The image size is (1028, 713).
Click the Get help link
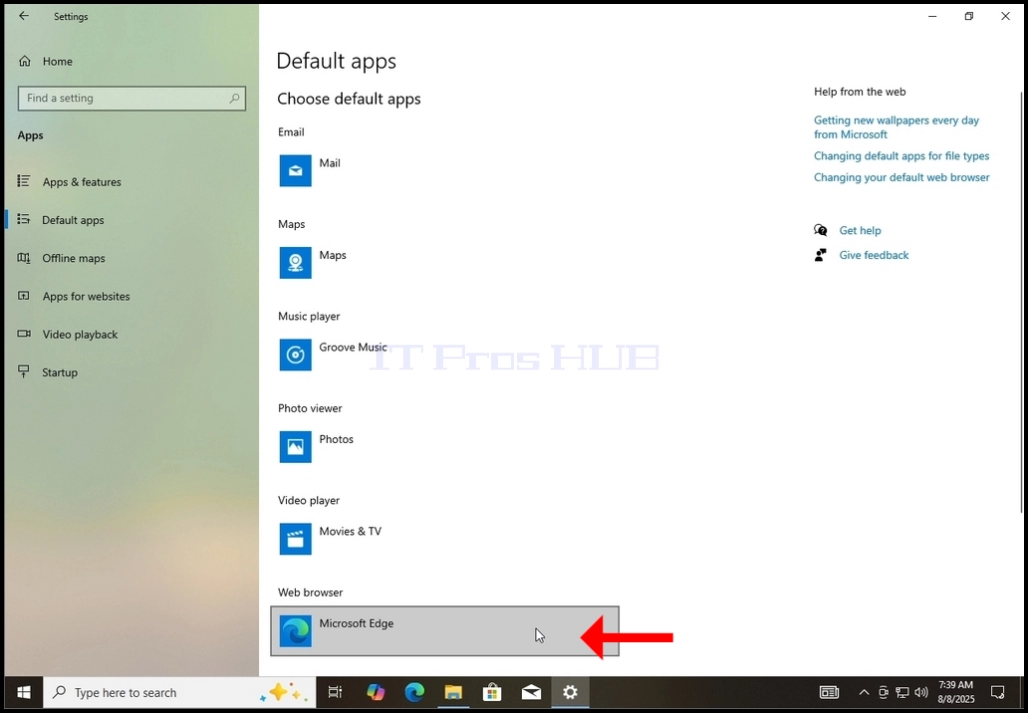pyautogui.click(x=860, y=230)
